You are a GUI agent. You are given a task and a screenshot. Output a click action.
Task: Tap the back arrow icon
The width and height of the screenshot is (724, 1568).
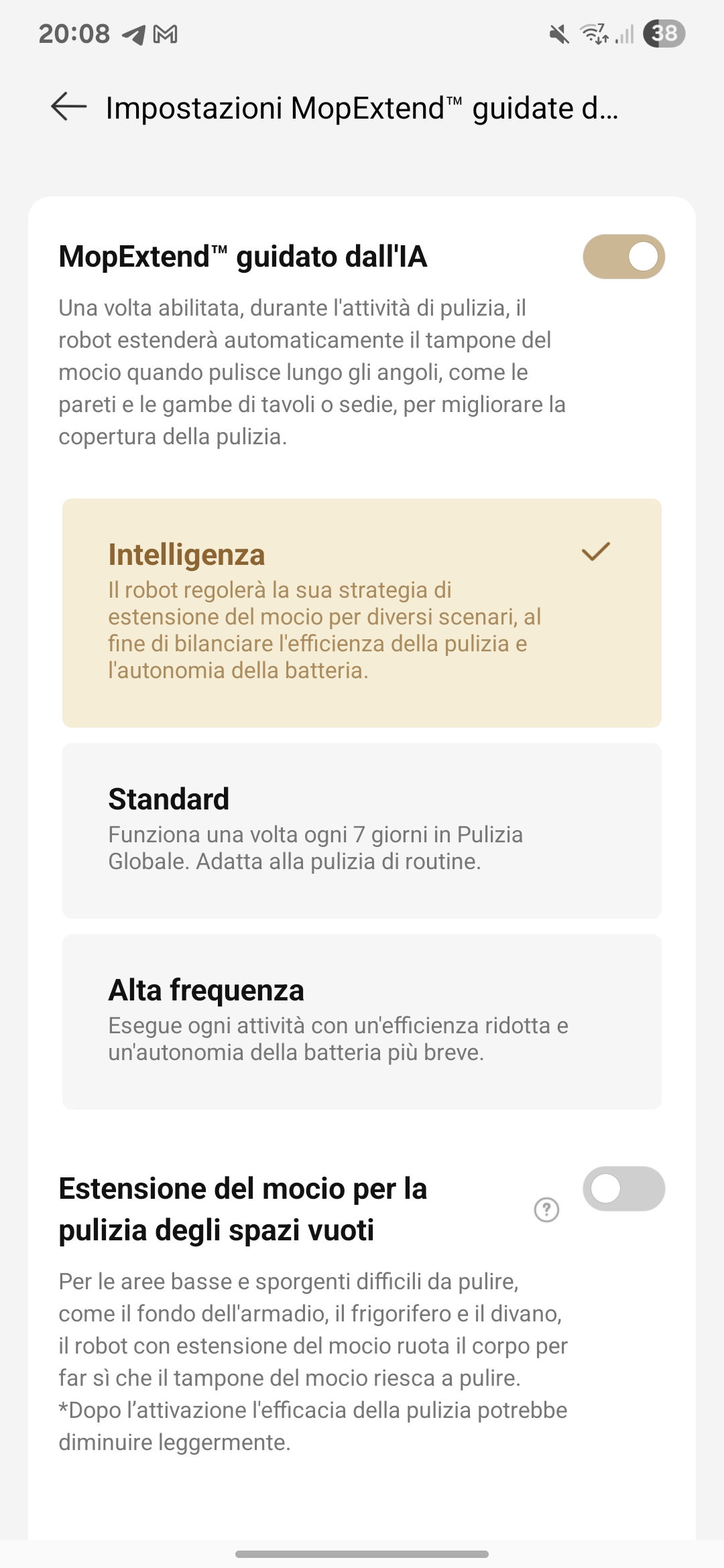pyautogui.click(x=69, y=107)
